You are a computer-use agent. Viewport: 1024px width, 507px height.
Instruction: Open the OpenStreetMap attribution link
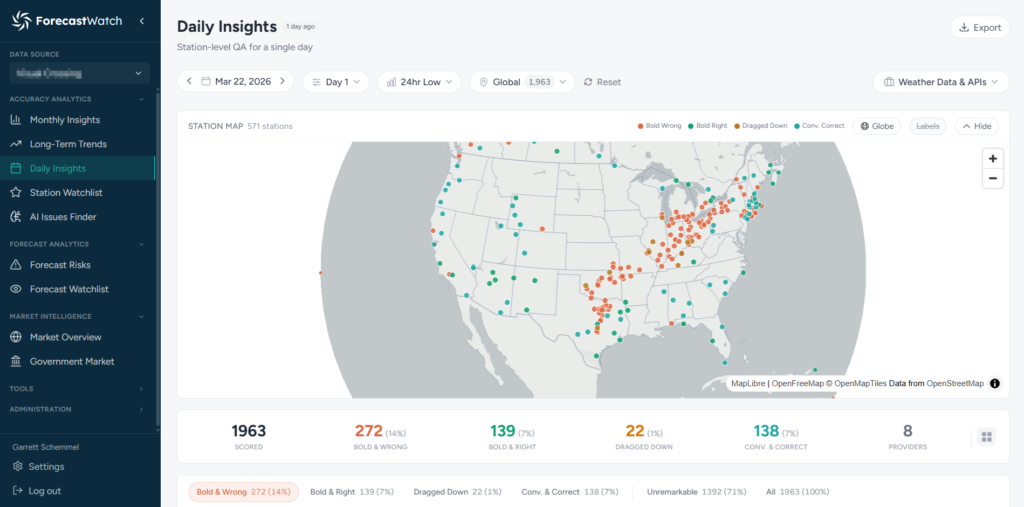click(955, 384)
